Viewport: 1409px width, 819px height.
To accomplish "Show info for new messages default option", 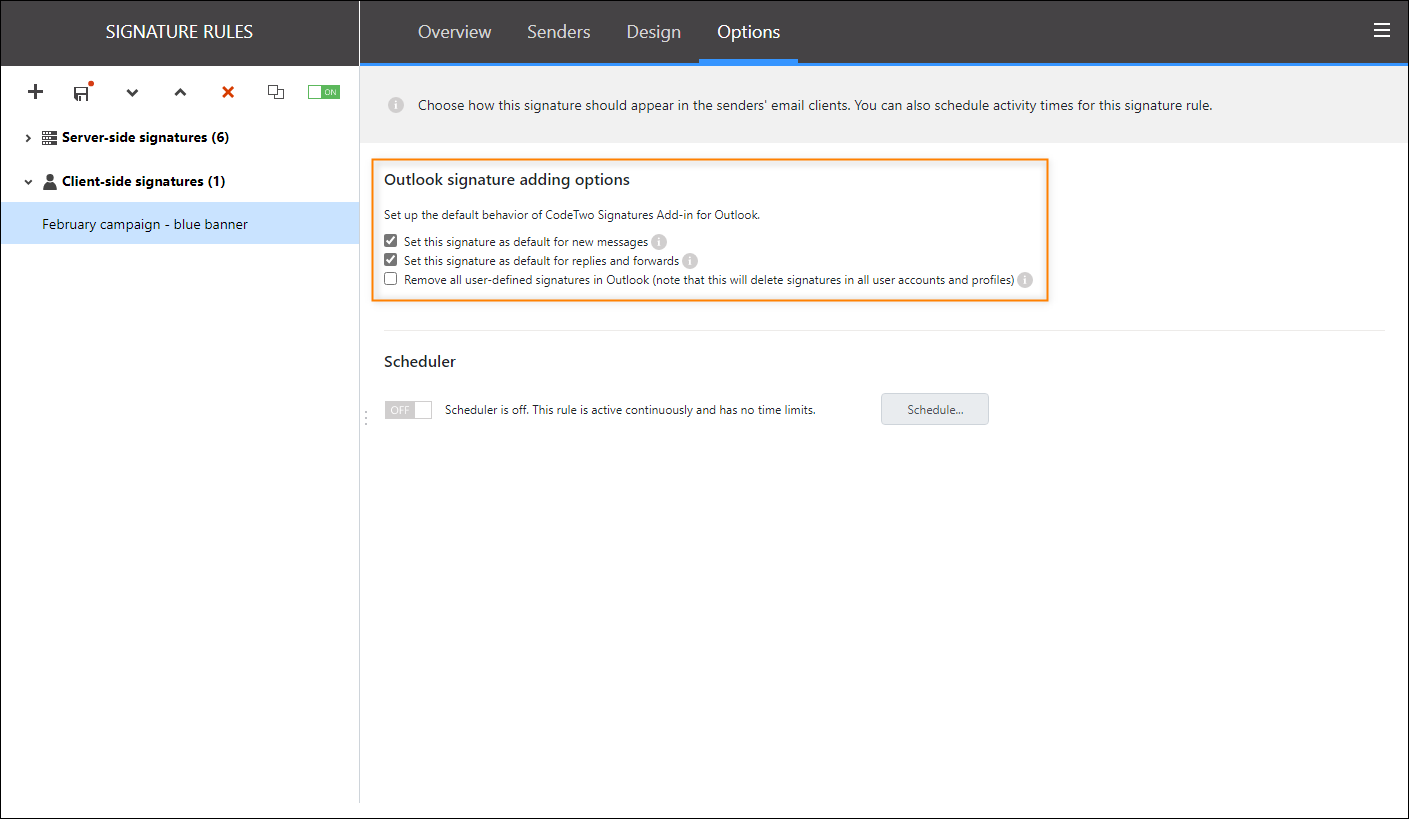I will coord(659,242).
